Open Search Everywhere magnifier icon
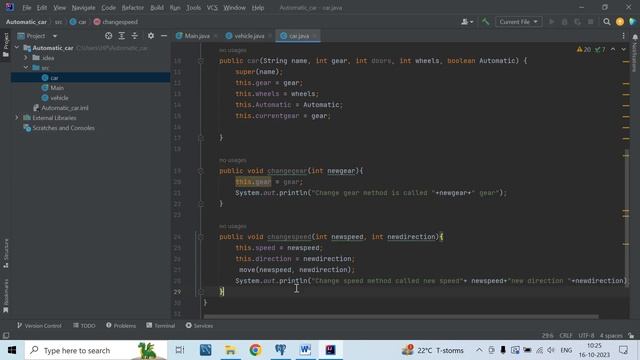Screen dimensions: 640x360 607,22
